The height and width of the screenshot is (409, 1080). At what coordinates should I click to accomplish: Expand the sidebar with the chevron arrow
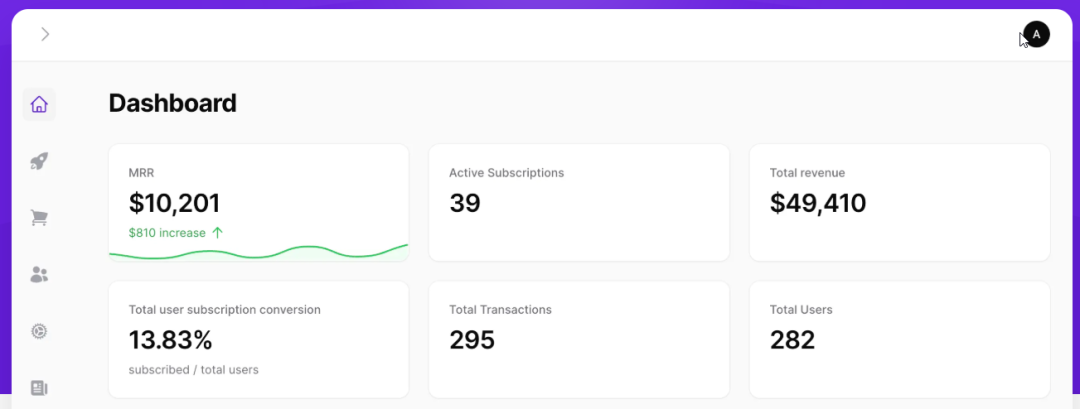tap(45, 34)
